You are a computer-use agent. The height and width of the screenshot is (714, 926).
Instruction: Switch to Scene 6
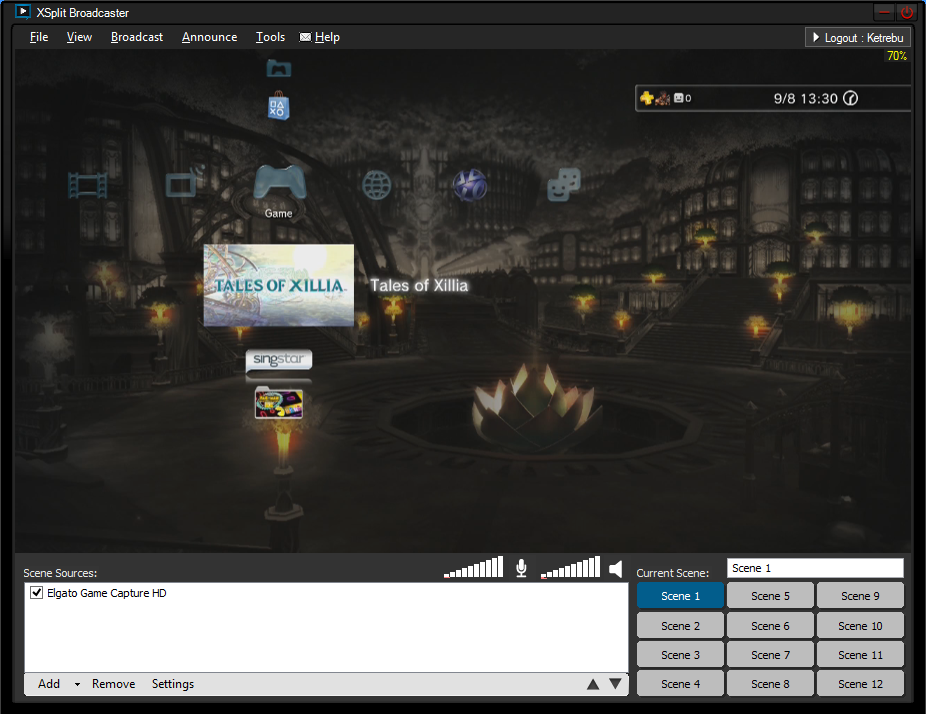[x=770, y=625]
